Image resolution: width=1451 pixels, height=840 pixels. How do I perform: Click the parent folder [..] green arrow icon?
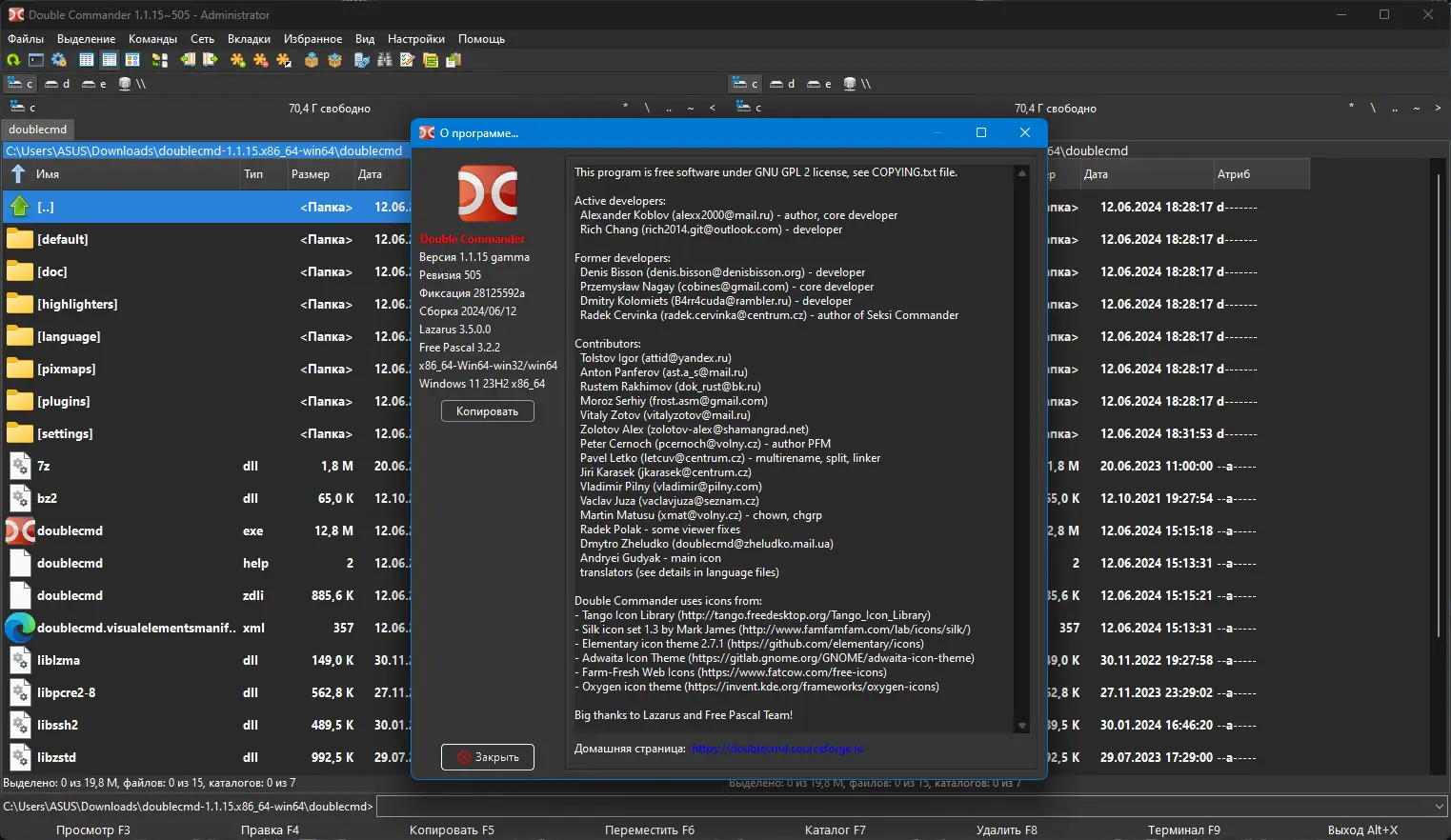pyautogui.click(x=20, y=207)
